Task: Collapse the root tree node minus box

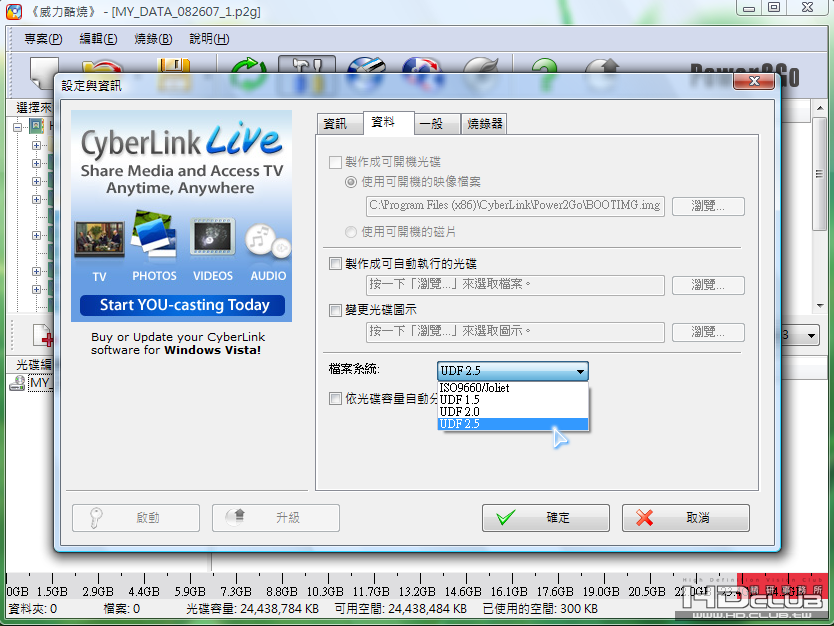Action: (18, 127)
